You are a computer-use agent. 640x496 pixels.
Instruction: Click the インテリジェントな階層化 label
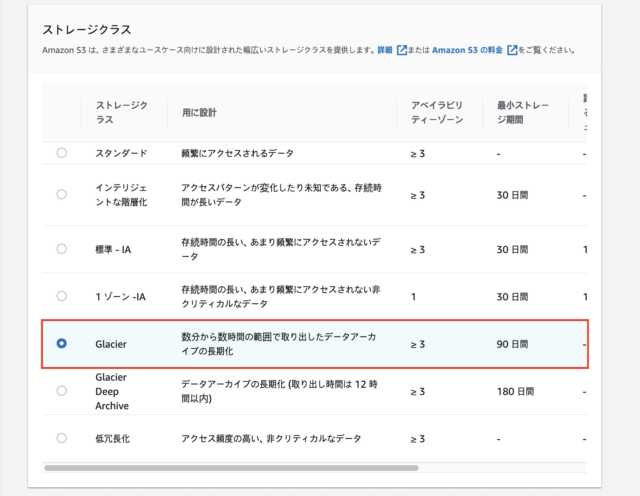(x=121, y=195)
